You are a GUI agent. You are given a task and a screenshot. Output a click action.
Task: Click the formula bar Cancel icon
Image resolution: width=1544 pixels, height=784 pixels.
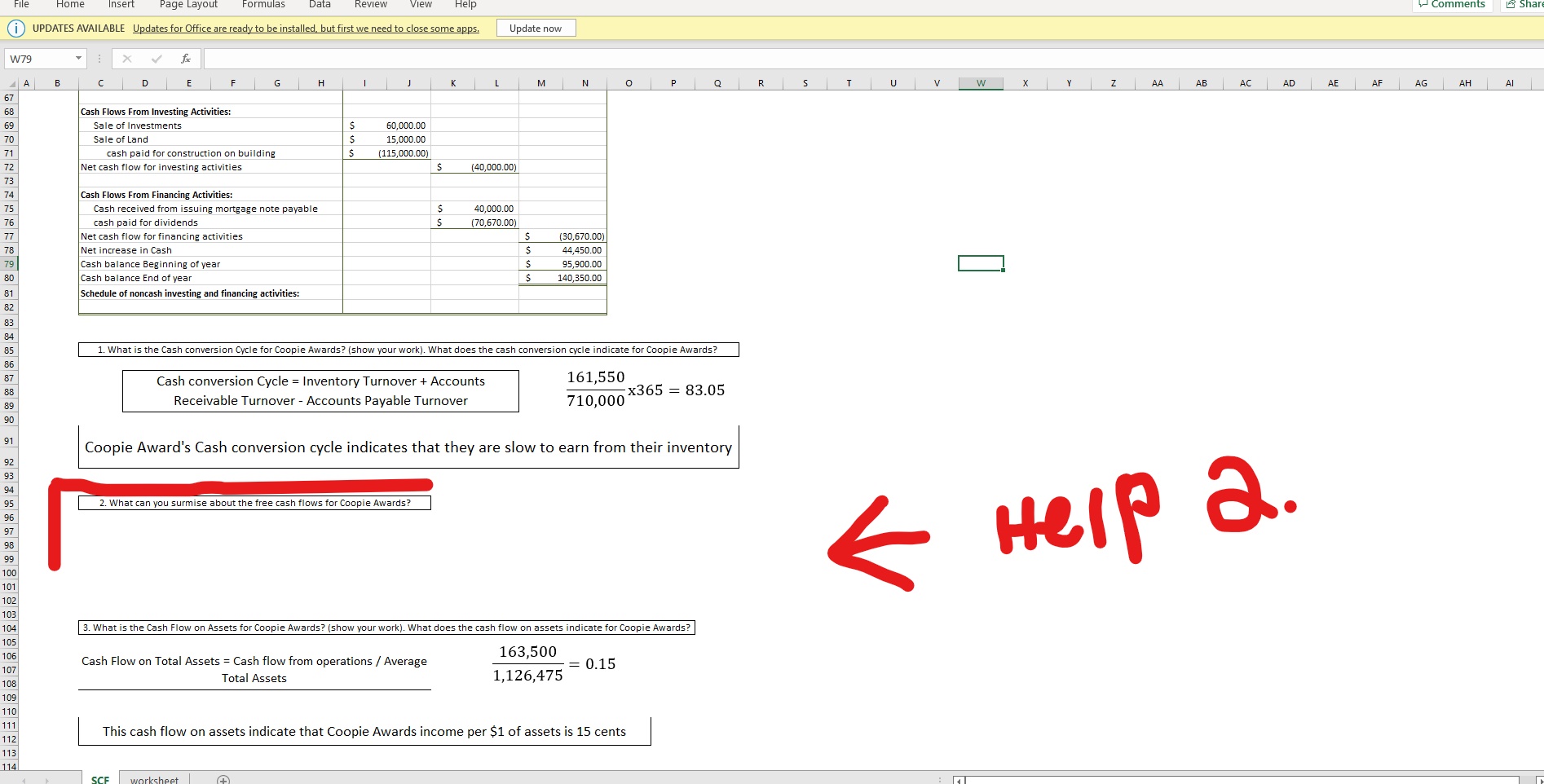coord(126,59)
